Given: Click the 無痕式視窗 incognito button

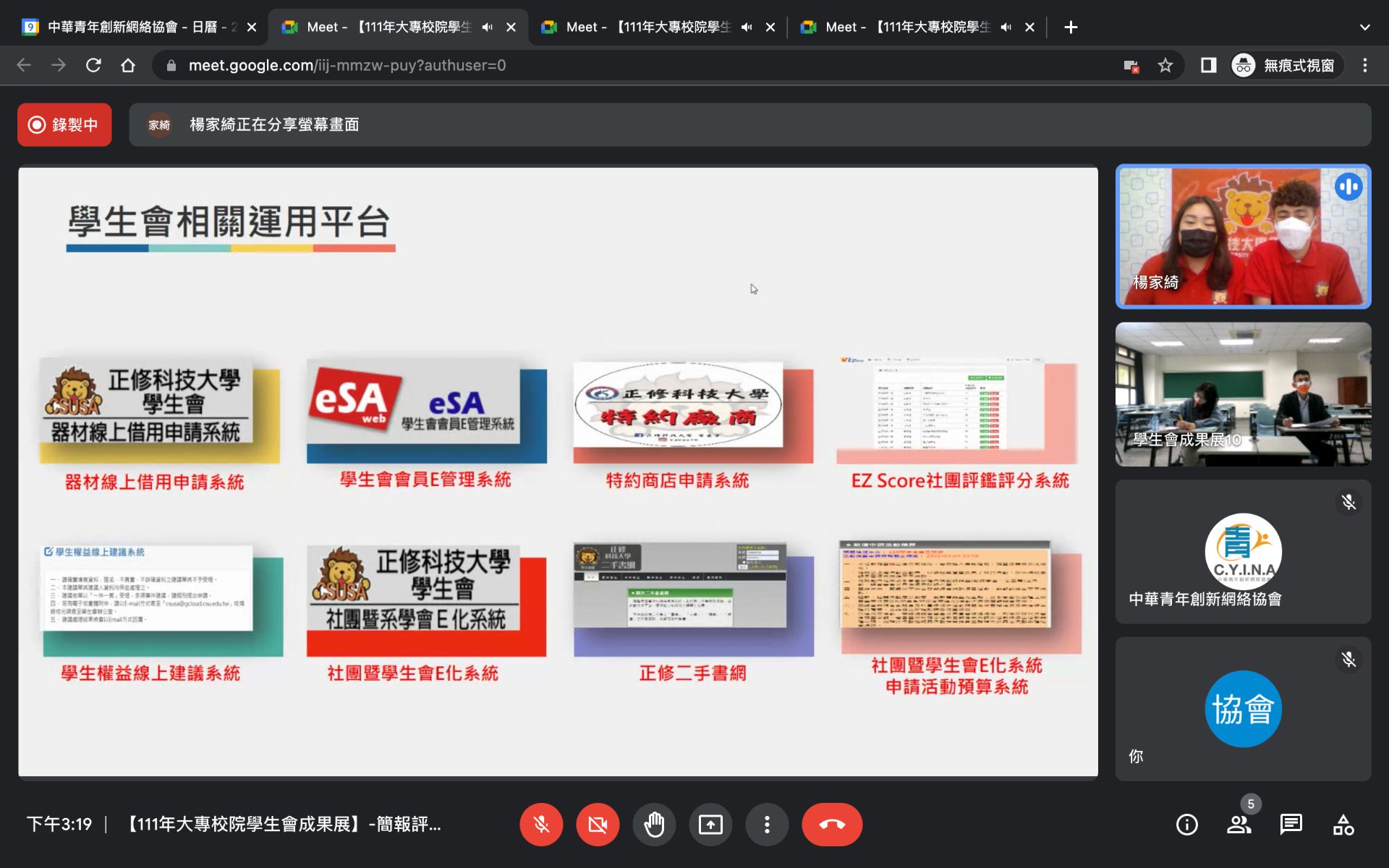Looking at the screenshot, I should click(x=1287, y=66).
